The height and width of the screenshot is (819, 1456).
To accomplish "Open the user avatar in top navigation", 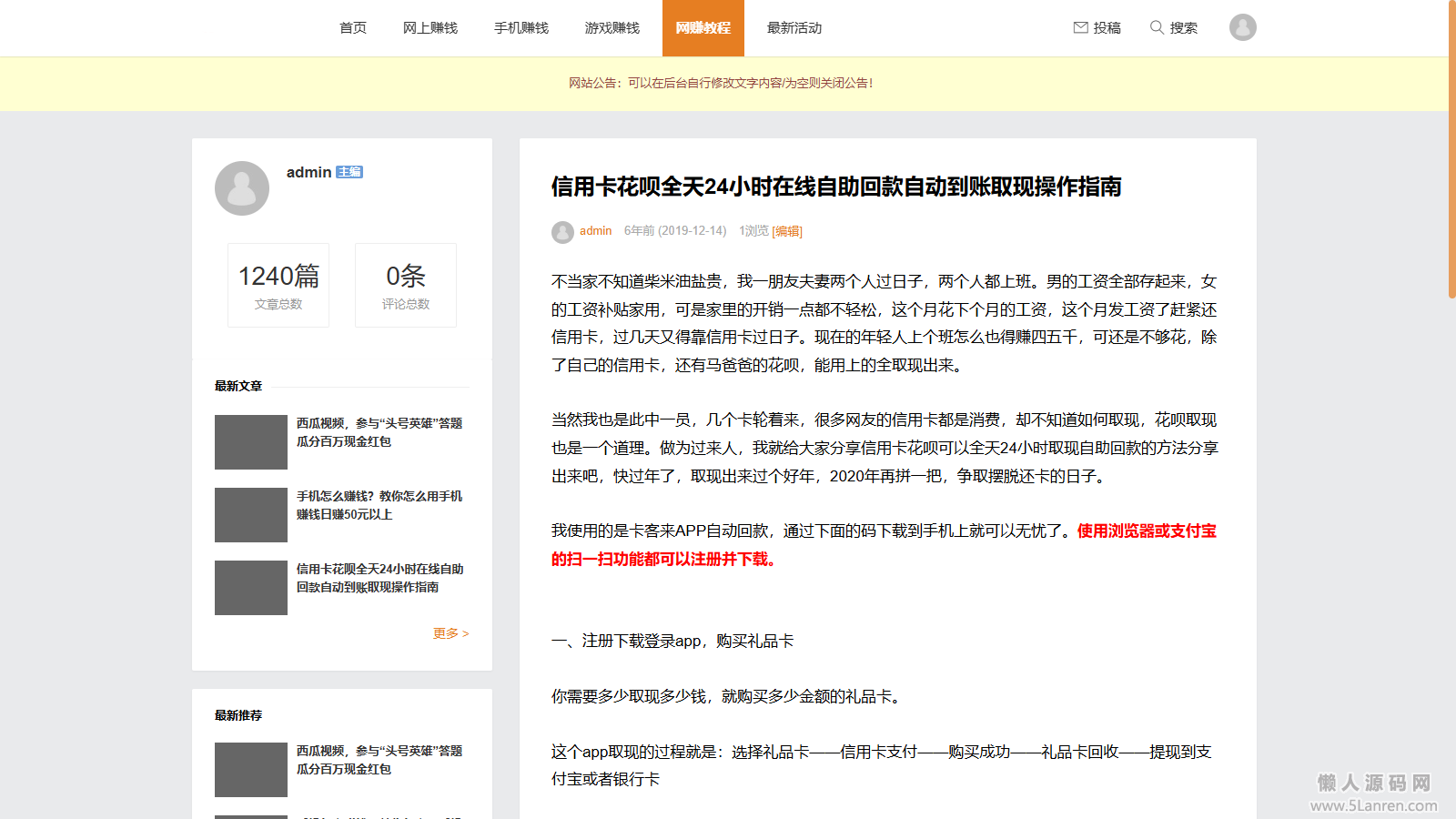I will [1242, 27].
